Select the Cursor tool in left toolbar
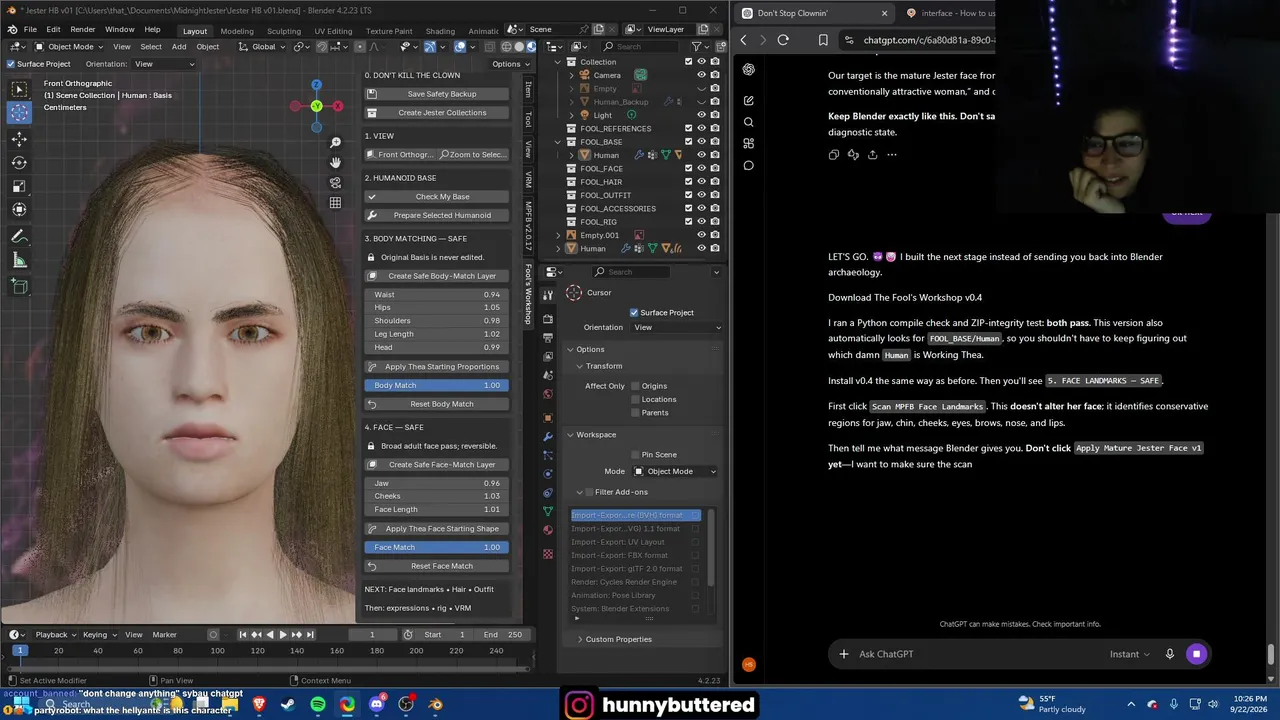The height and width of the screenshot is (720, 1280). point(19,113)
